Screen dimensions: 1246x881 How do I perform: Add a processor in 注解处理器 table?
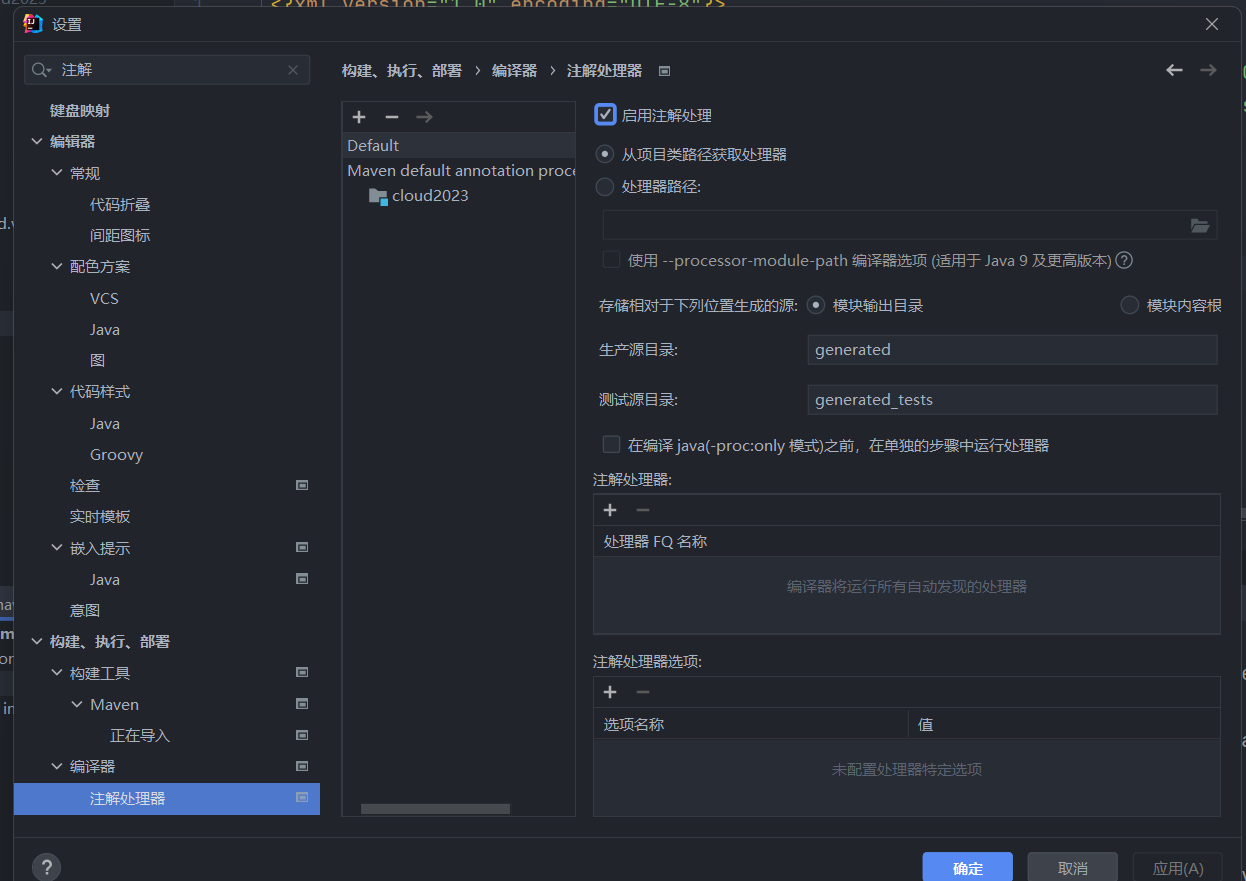610,510
